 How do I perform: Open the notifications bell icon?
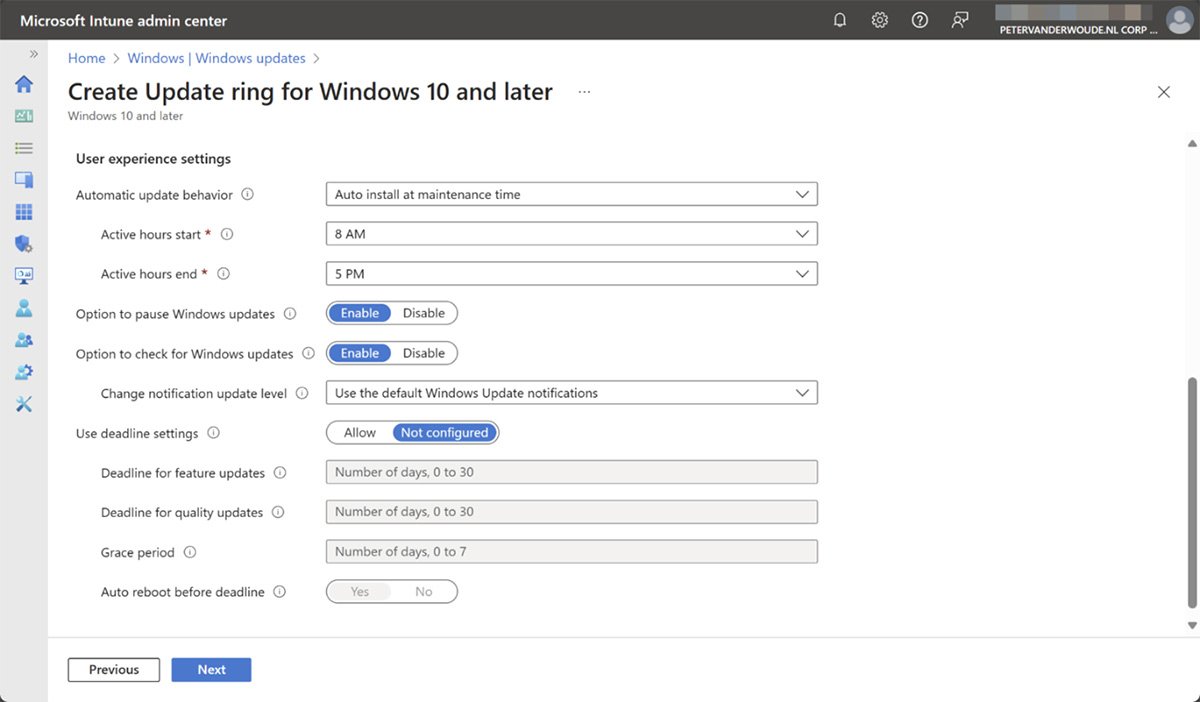click(x=840, y=20)
